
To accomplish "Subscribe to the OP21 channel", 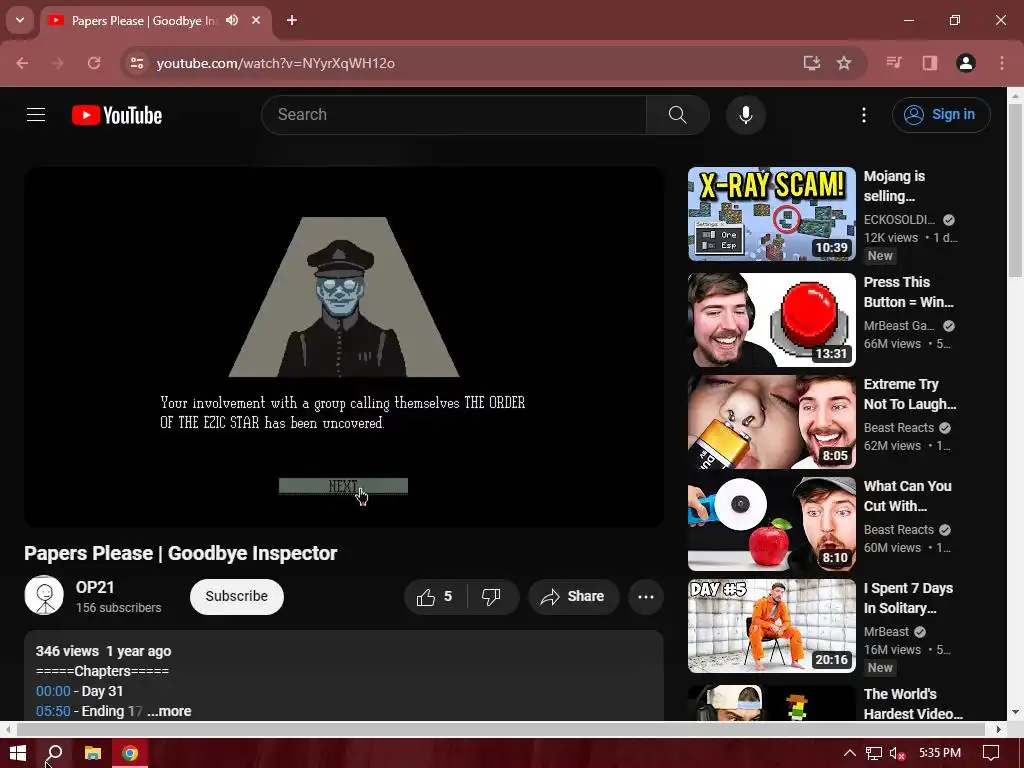I will 236,596.
